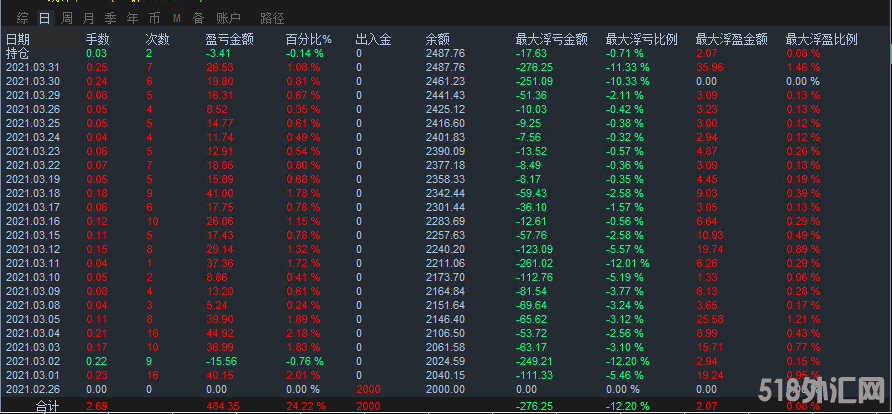Switch to the 月 monthly tab
The height and width of the screenshot is (414, 892).
pyautogui.click(x=88, y=18)
